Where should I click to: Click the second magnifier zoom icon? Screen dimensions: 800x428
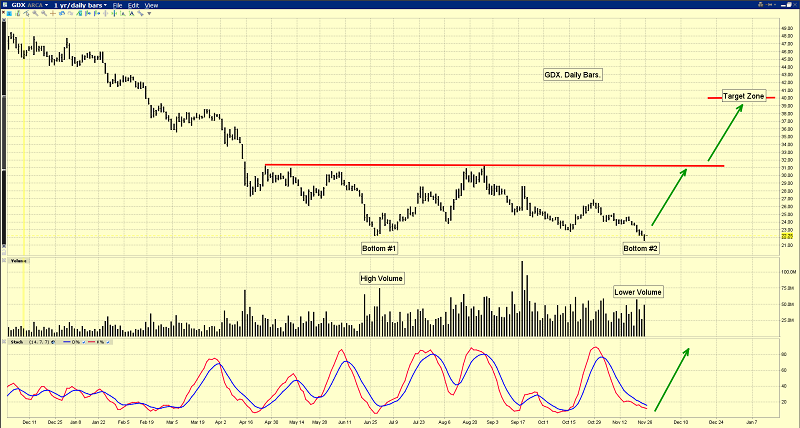pyautogui.click(x=44, y=13)
